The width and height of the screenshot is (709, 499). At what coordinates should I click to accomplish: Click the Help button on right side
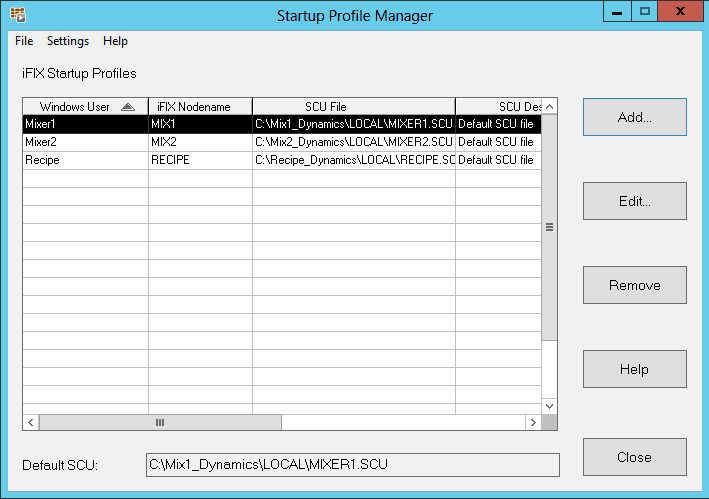click(x=634, y=369)
